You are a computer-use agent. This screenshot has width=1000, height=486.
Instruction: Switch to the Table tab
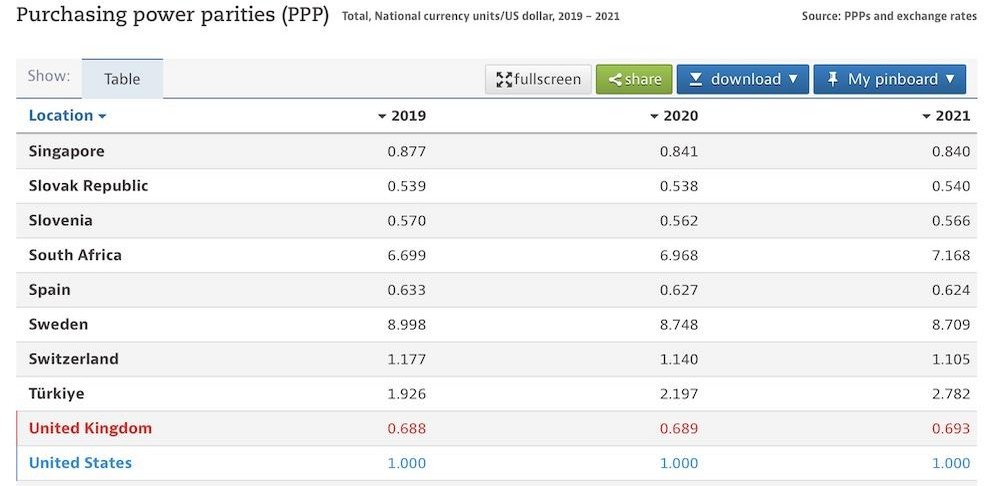(x=122, y=79)
